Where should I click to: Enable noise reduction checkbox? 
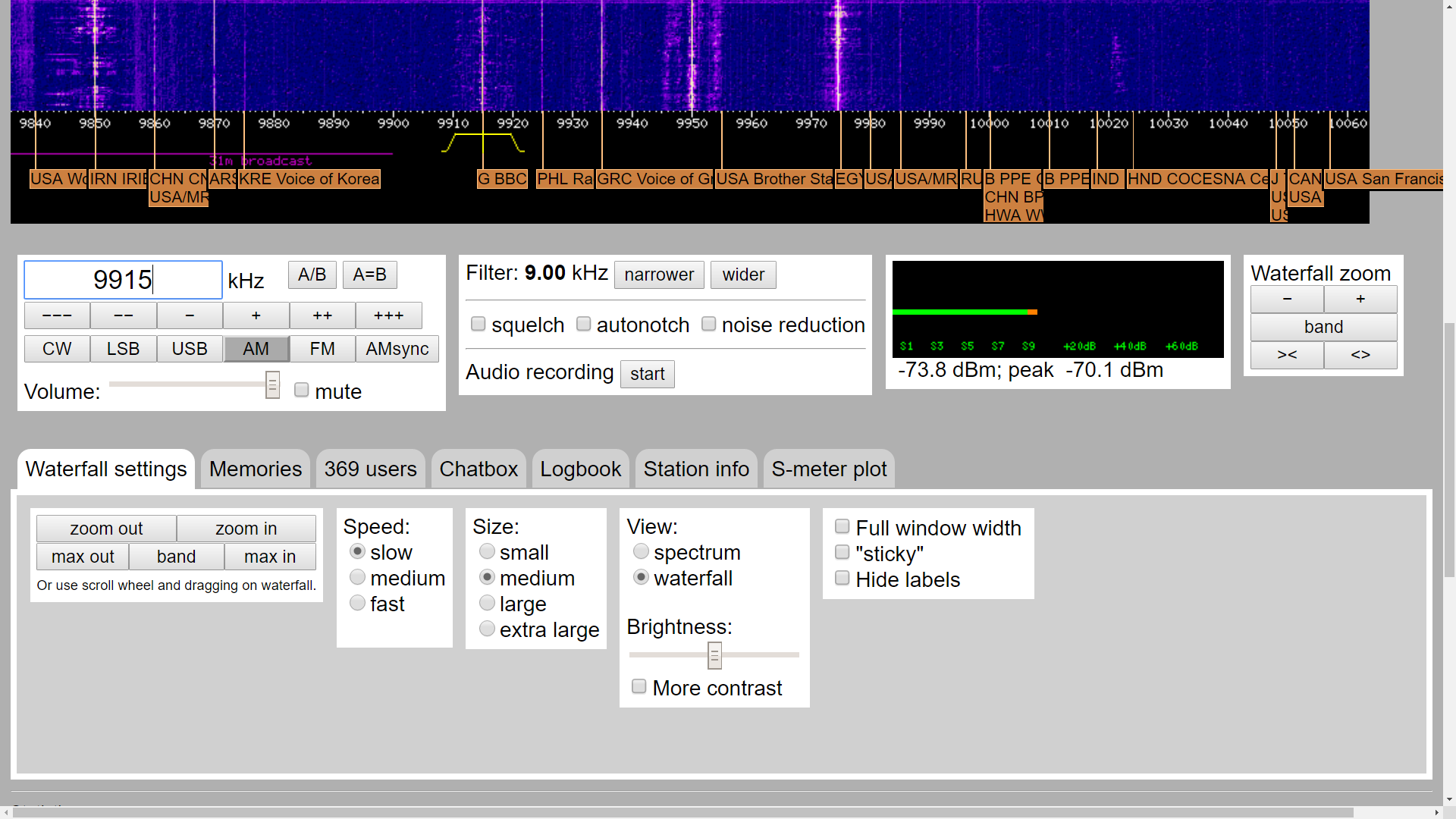coord(708,325)
